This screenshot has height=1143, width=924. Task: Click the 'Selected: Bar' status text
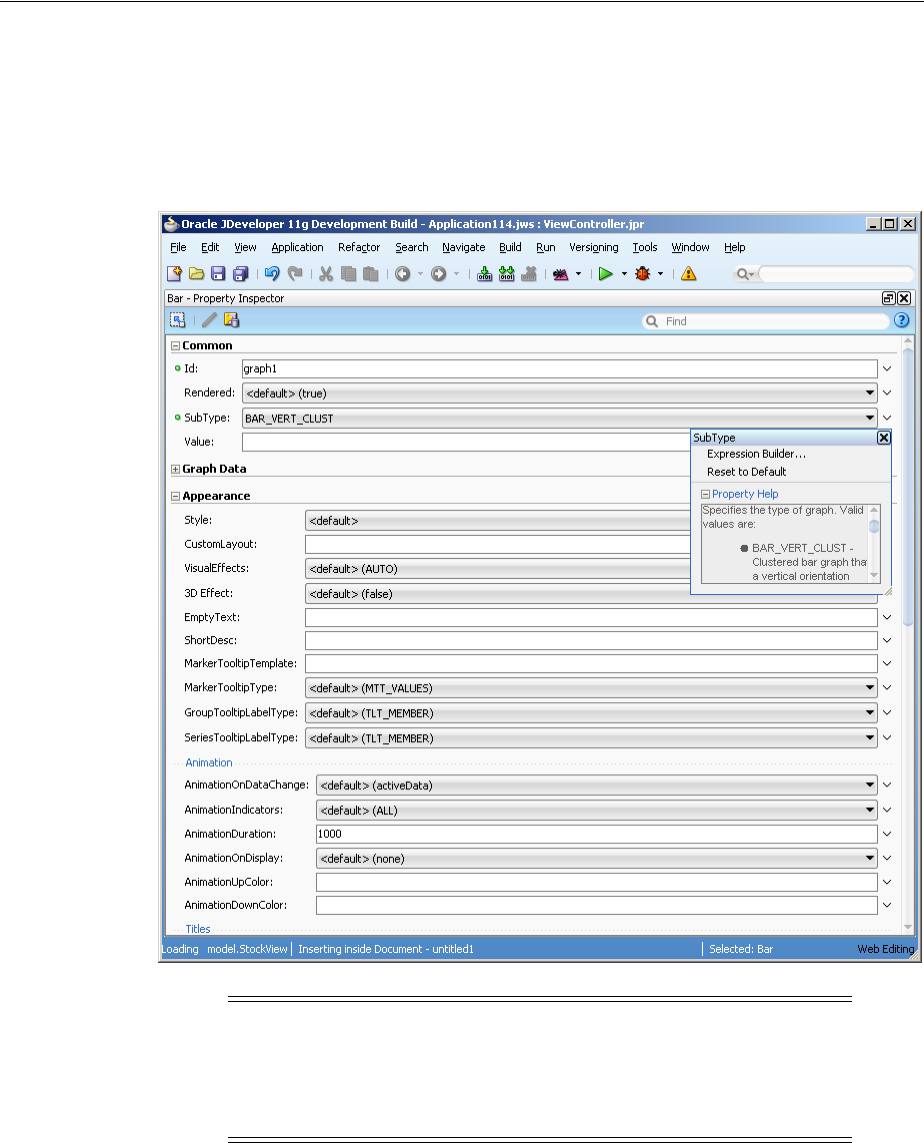point(740,949)
